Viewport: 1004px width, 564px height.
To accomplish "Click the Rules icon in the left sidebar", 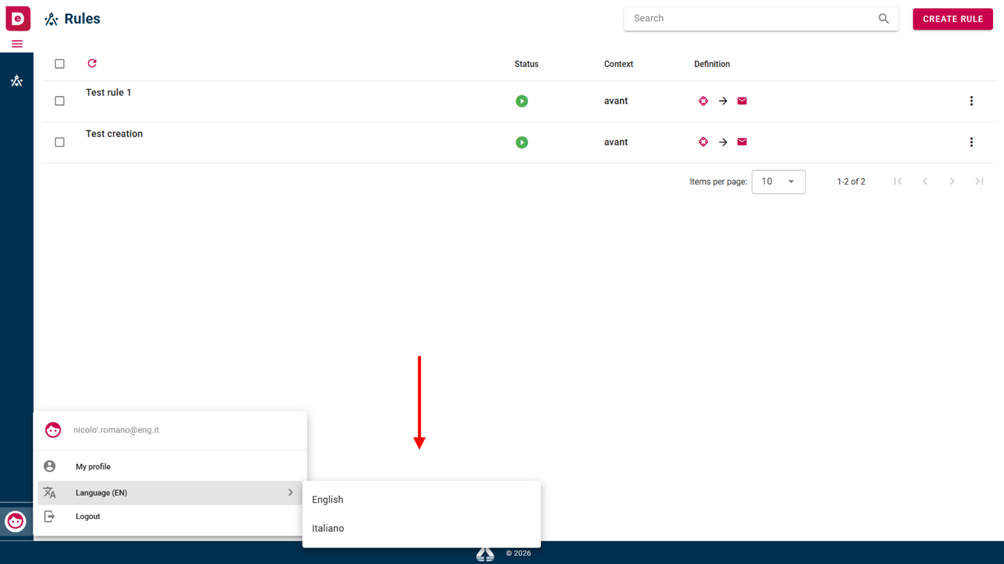I will pos(17,81).
